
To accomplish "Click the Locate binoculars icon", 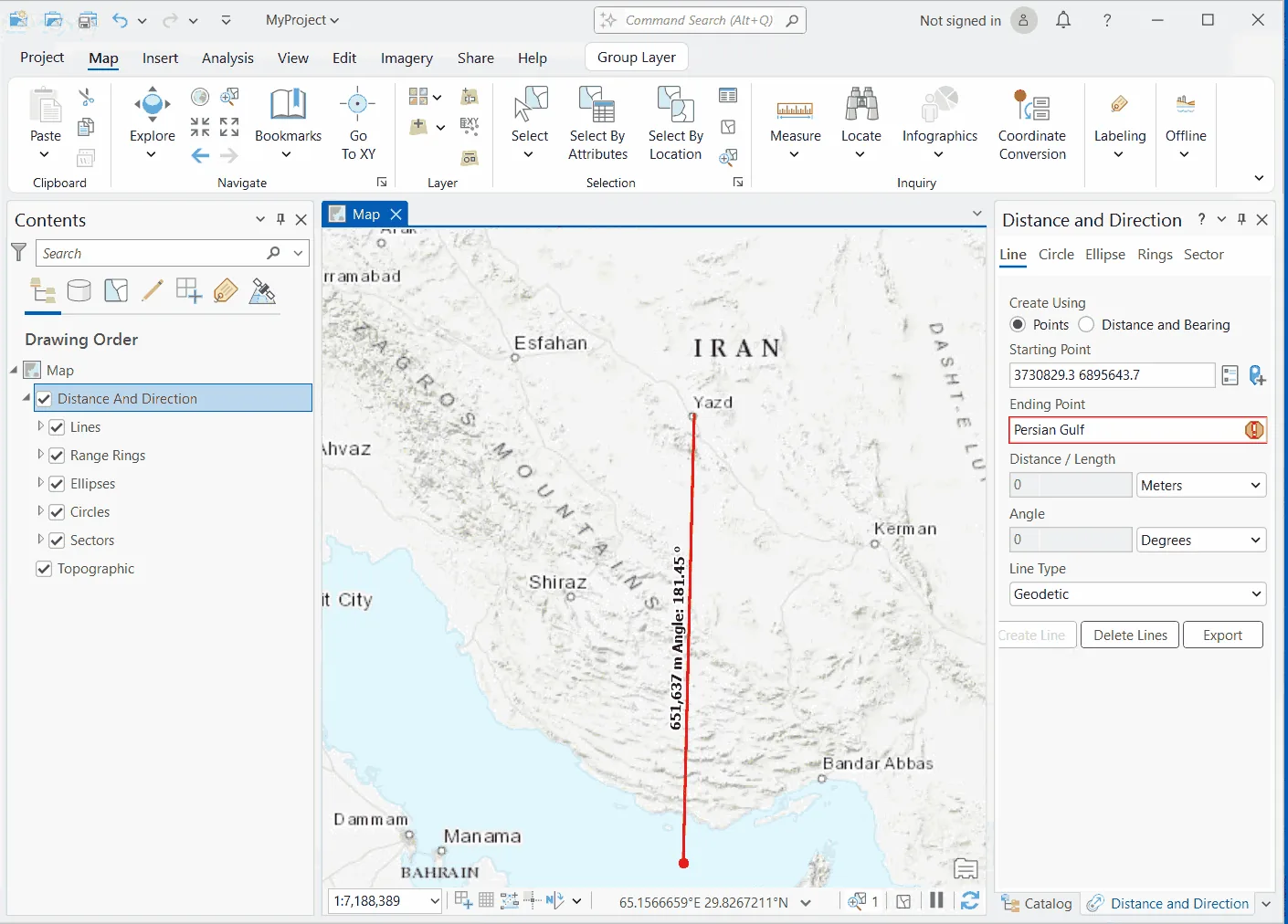I will 860,106.
